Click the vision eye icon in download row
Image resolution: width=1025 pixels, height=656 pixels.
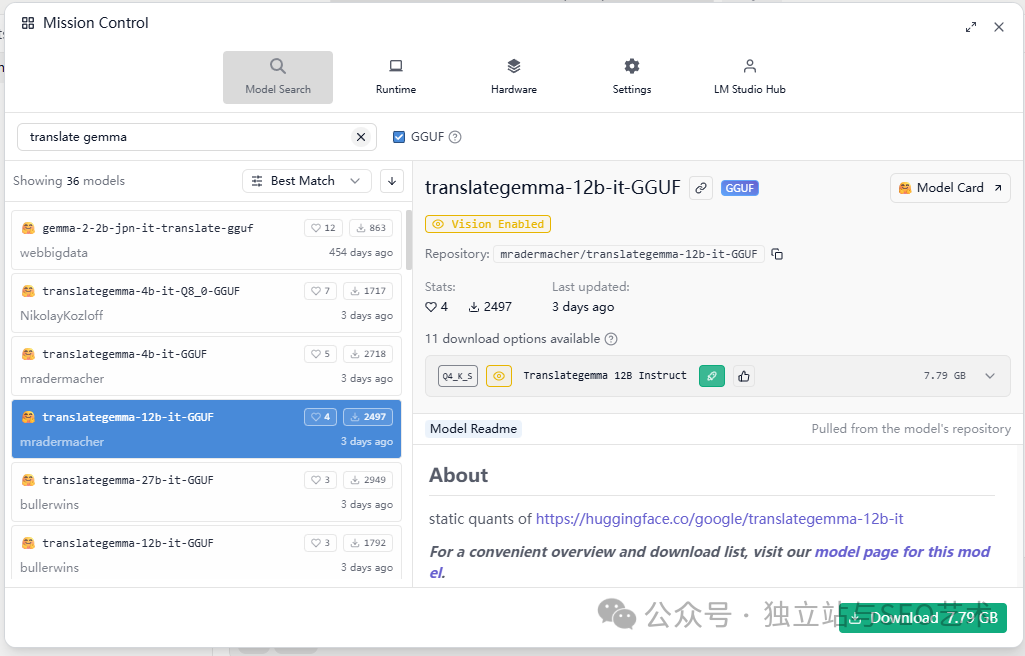499,376
